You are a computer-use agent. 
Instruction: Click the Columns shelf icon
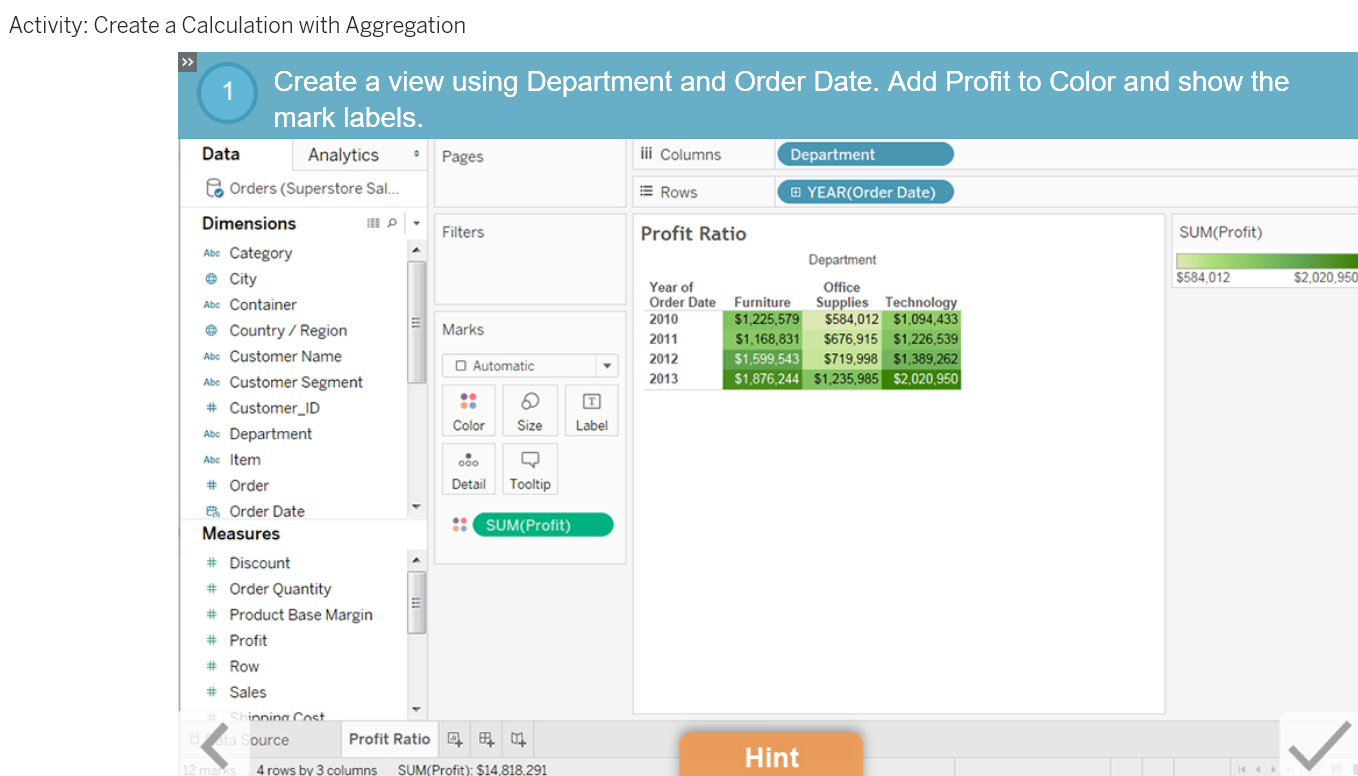coord(646,154)
